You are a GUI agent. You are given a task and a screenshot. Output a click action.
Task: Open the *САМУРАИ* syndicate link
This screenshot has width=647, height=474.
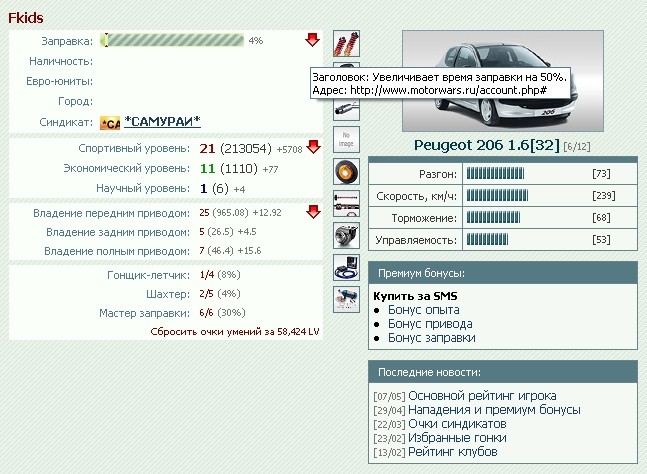(163, 121)
